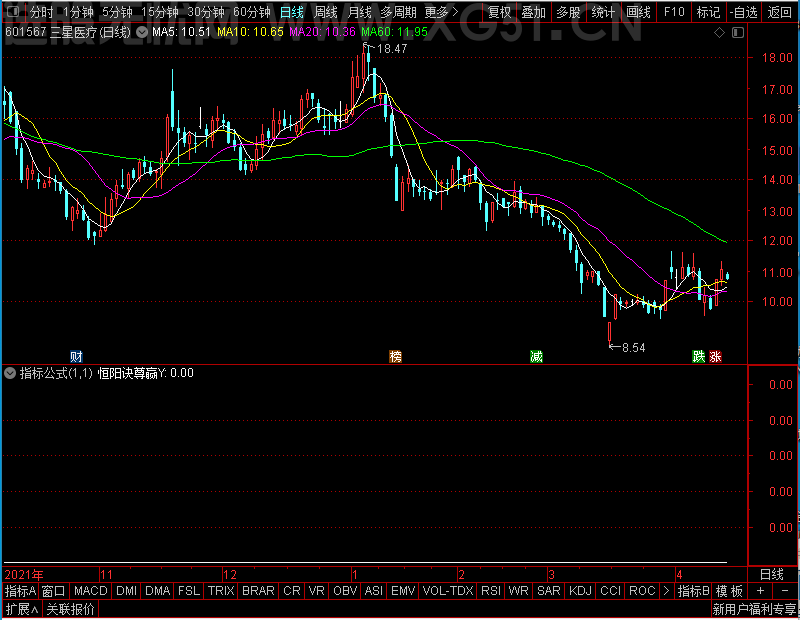The width and height of the screenshot is (800, 620).
Task: Click the + zoom in button
Action: pos(760,591)
